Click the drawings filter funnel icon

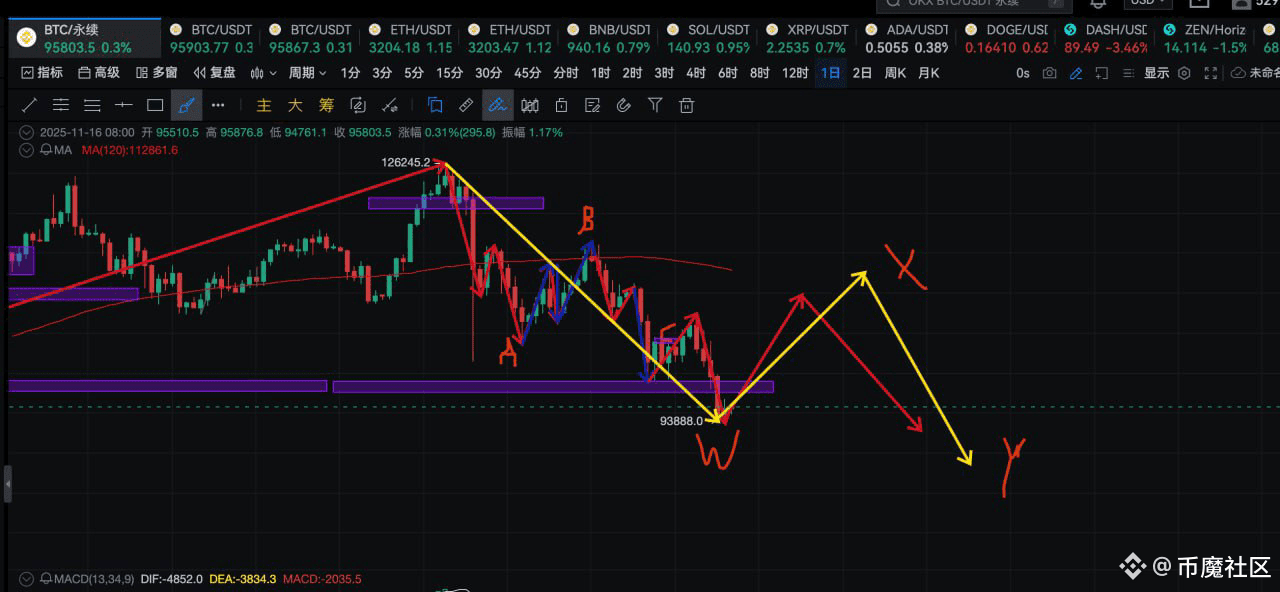click(655, 105)
